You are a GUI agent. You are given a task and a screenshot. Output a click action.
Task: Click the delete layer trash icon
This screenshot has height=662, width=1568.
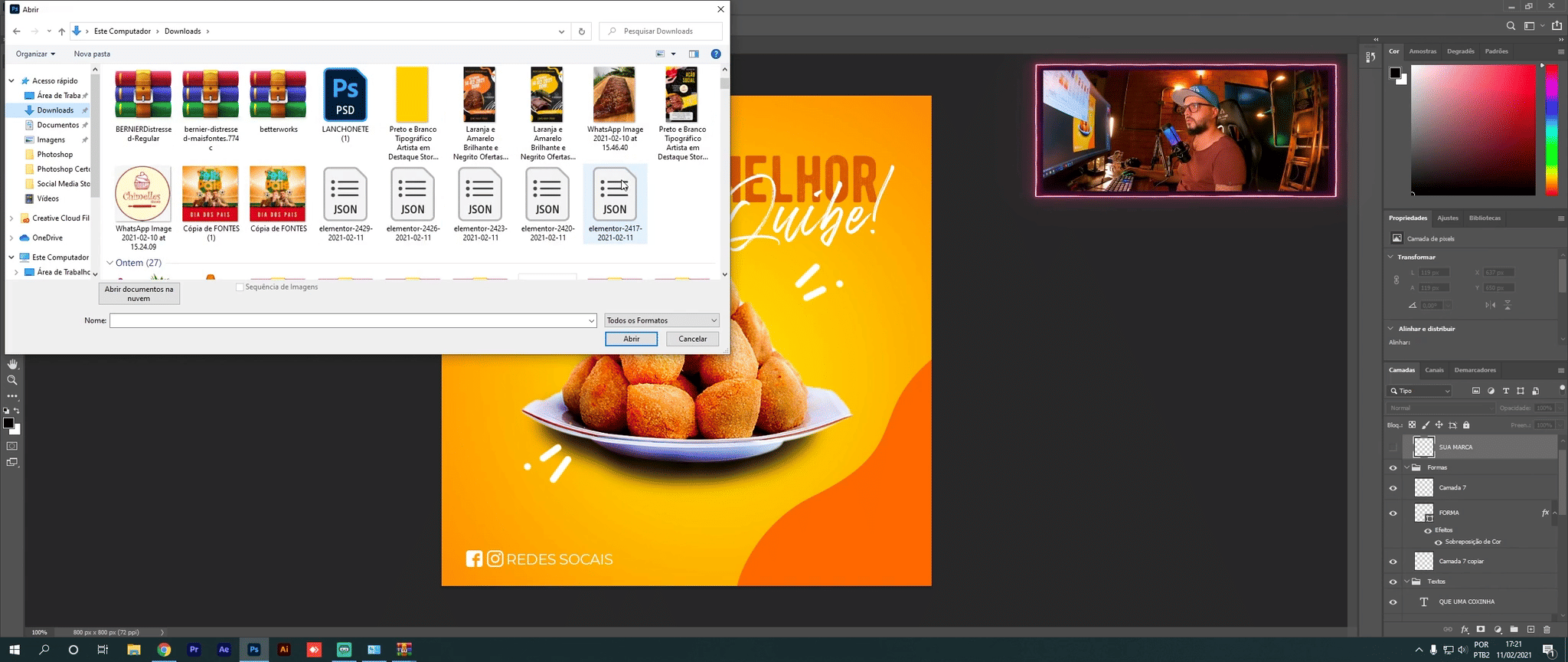[1547, 630]
